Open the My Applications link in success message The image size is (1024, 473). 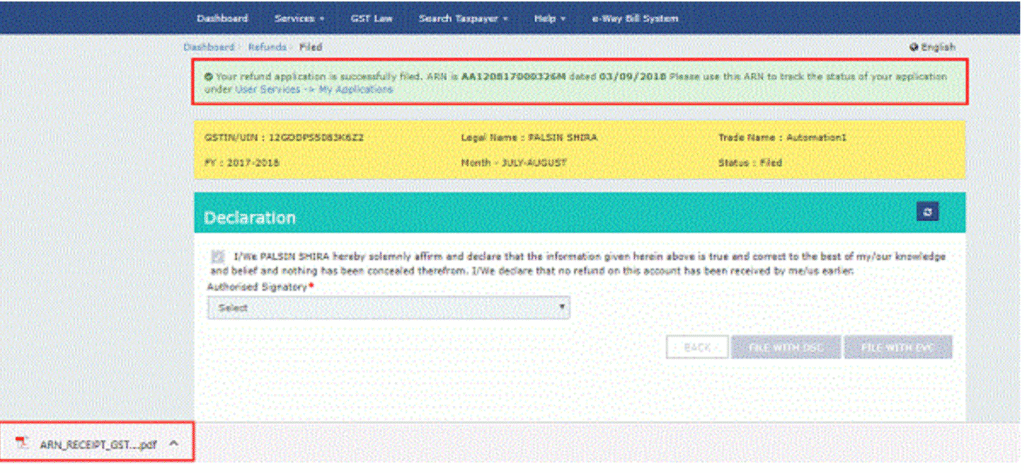click(x=355, y=89)
